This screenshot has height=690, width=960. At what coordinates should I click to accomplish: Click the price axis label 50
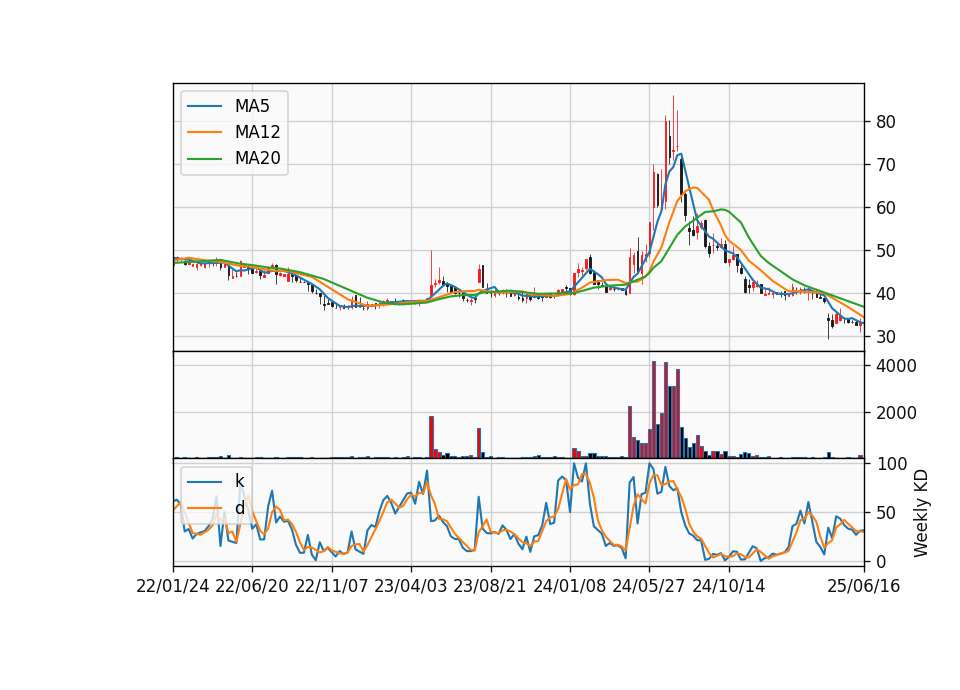pyautogui.click(x=885, y=251)
